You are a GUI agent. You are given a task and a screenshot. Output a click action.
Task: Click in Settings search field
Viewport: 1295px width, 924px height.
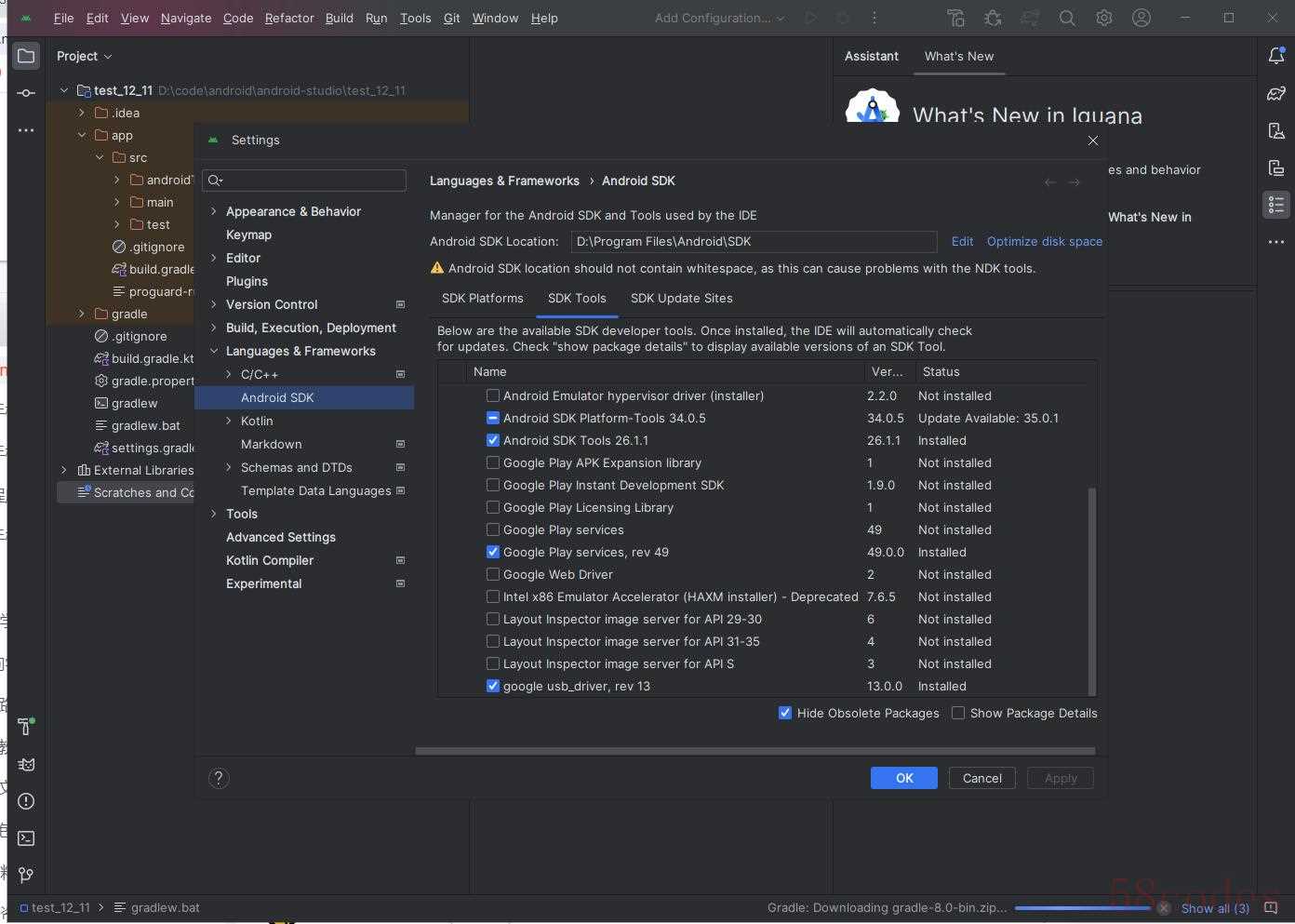(x=305, y=180)
